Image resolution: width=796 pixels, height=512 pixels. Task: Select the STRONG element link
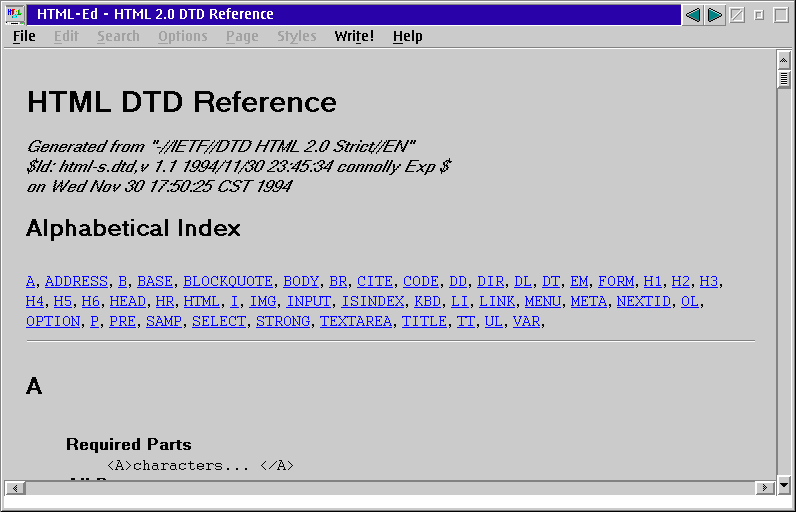coord(283,322)
